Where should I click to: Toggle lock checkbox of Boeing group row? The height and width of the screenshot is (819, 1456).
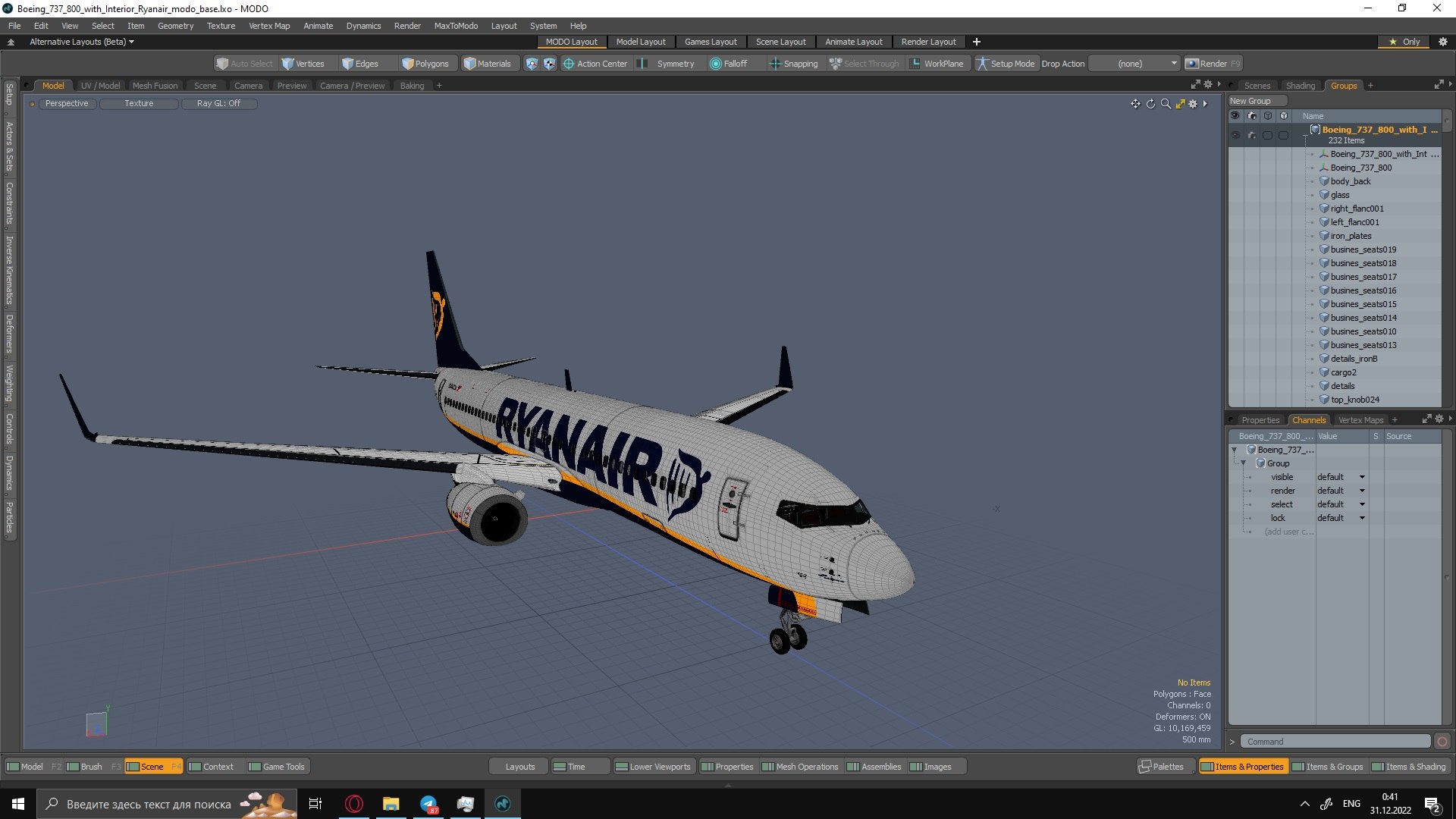point(1283,135)
